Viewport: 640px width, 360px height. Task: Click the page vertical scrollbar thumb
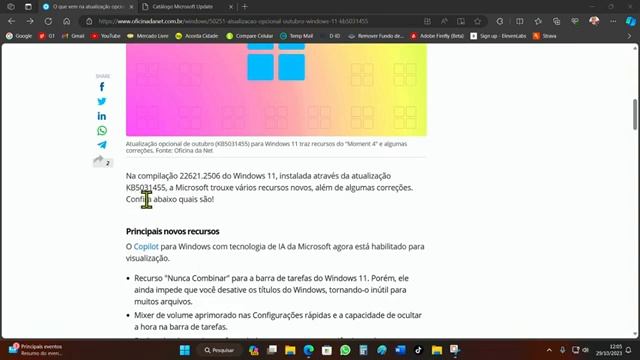[635, 114]
